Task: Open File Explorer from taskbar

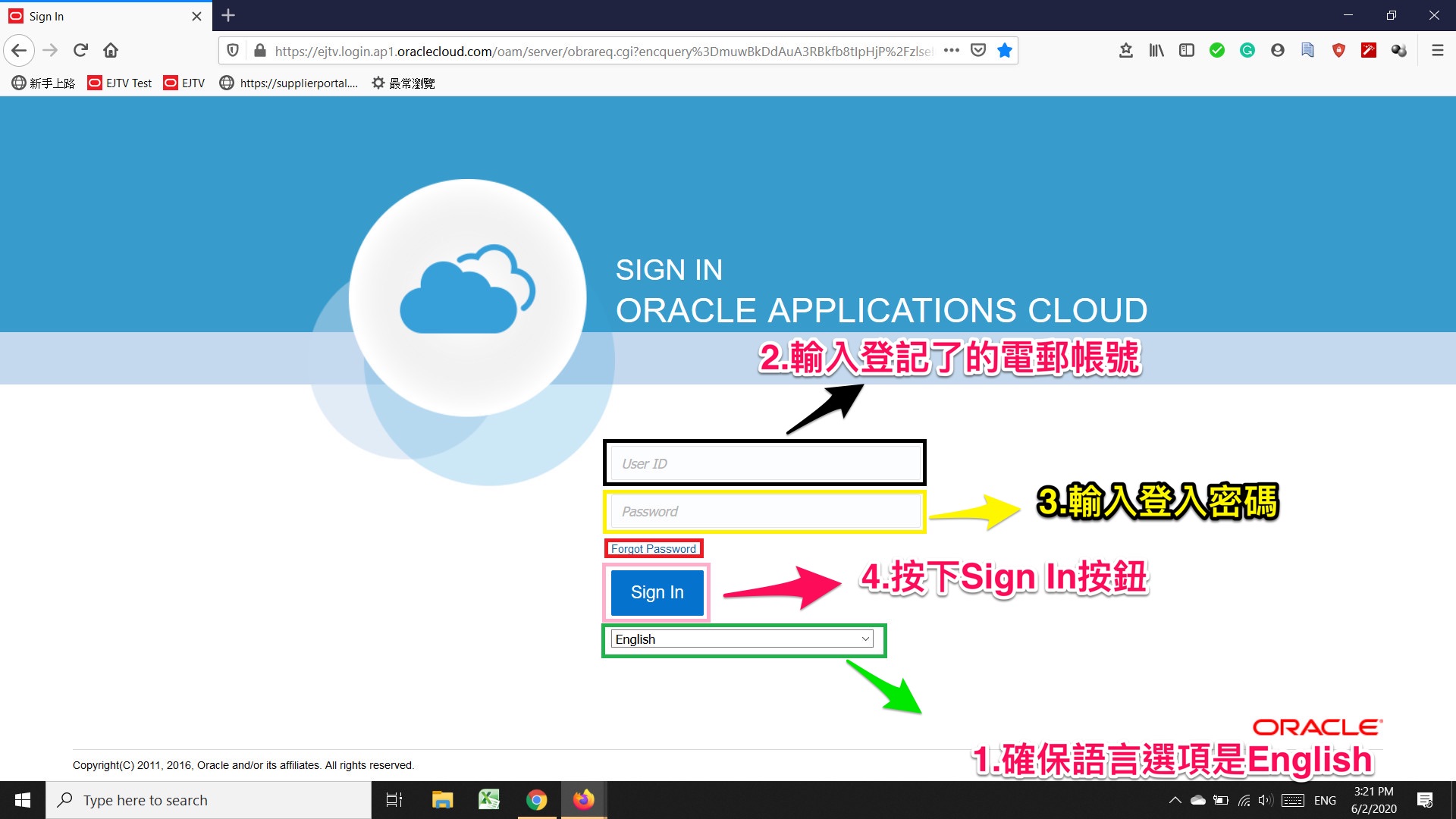Action: tap(442, 800)
